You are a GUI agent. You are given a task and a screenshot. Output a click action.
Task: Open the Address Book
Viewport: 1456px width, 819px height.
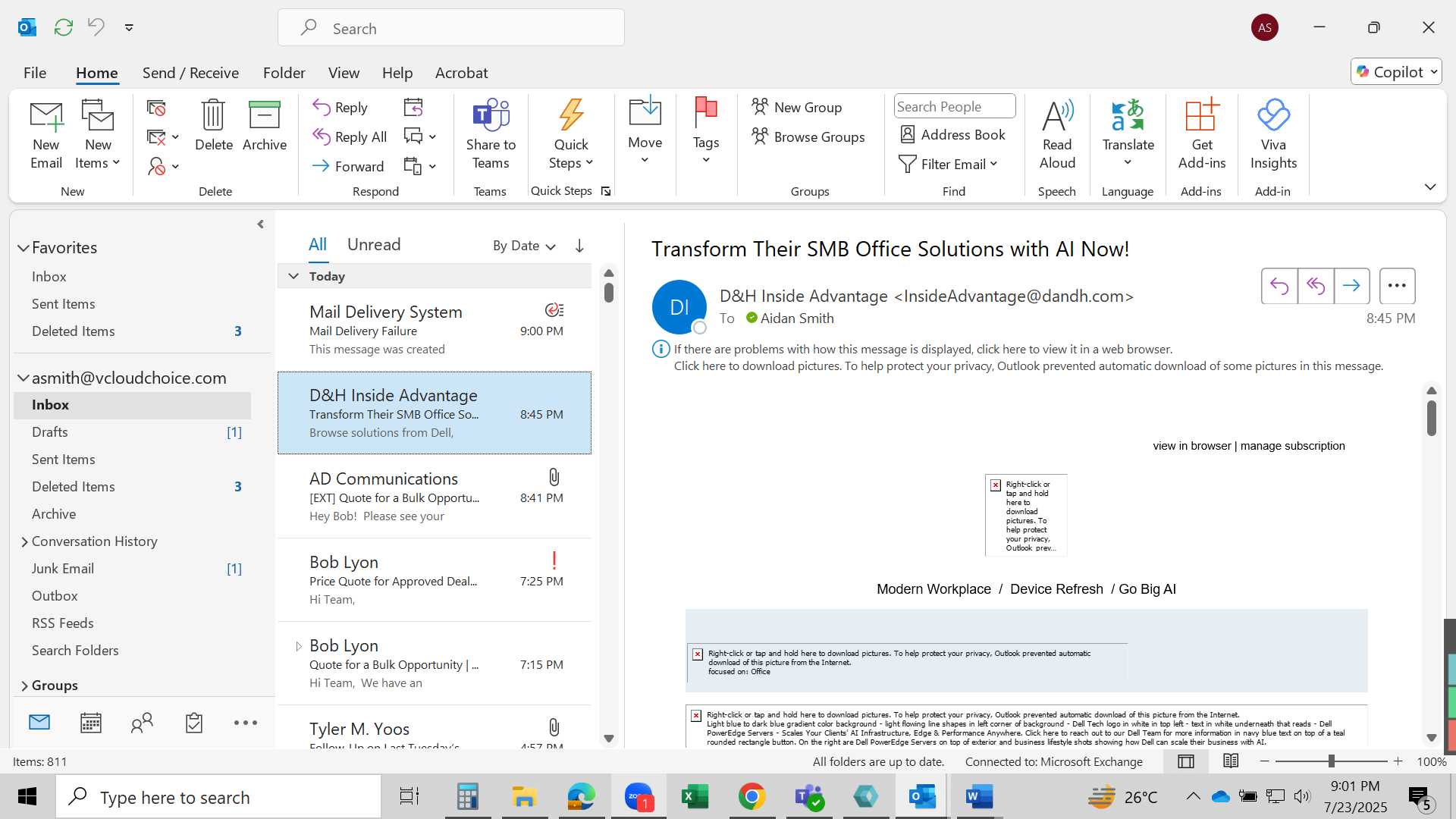click(952, 134)
